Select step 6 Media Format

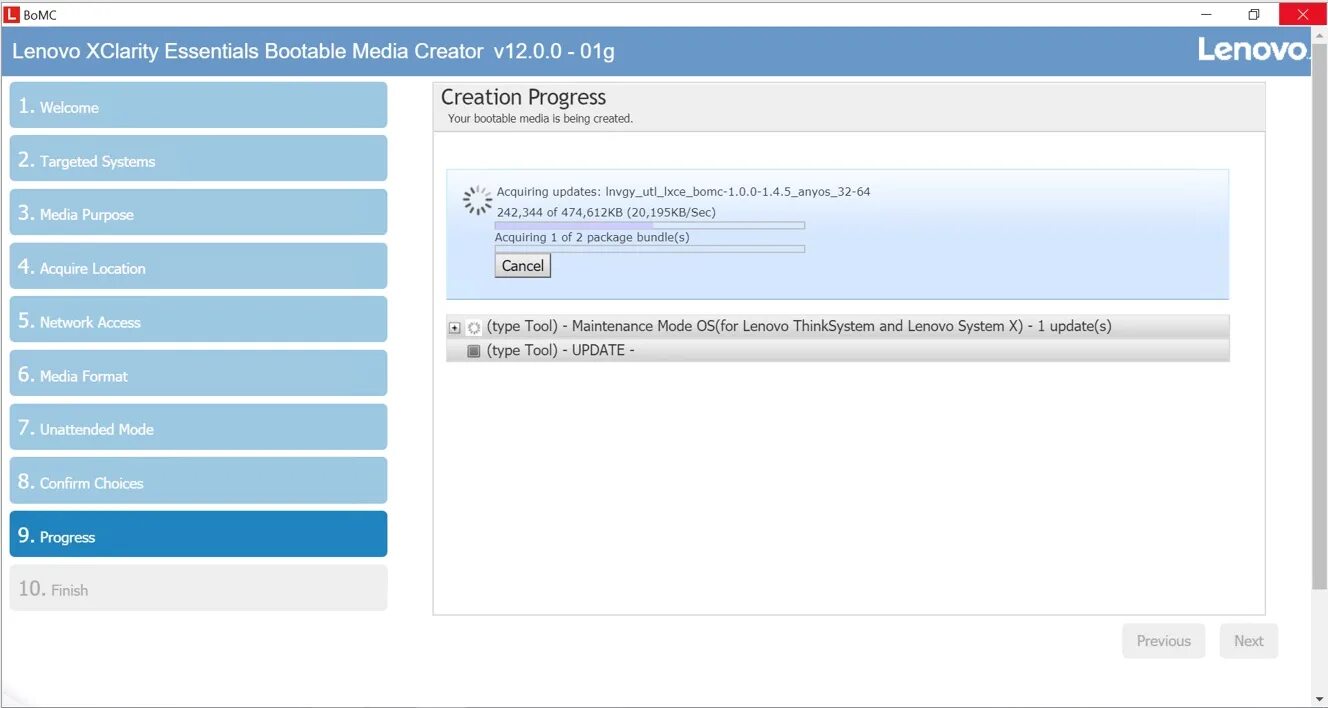coord(198,373)
